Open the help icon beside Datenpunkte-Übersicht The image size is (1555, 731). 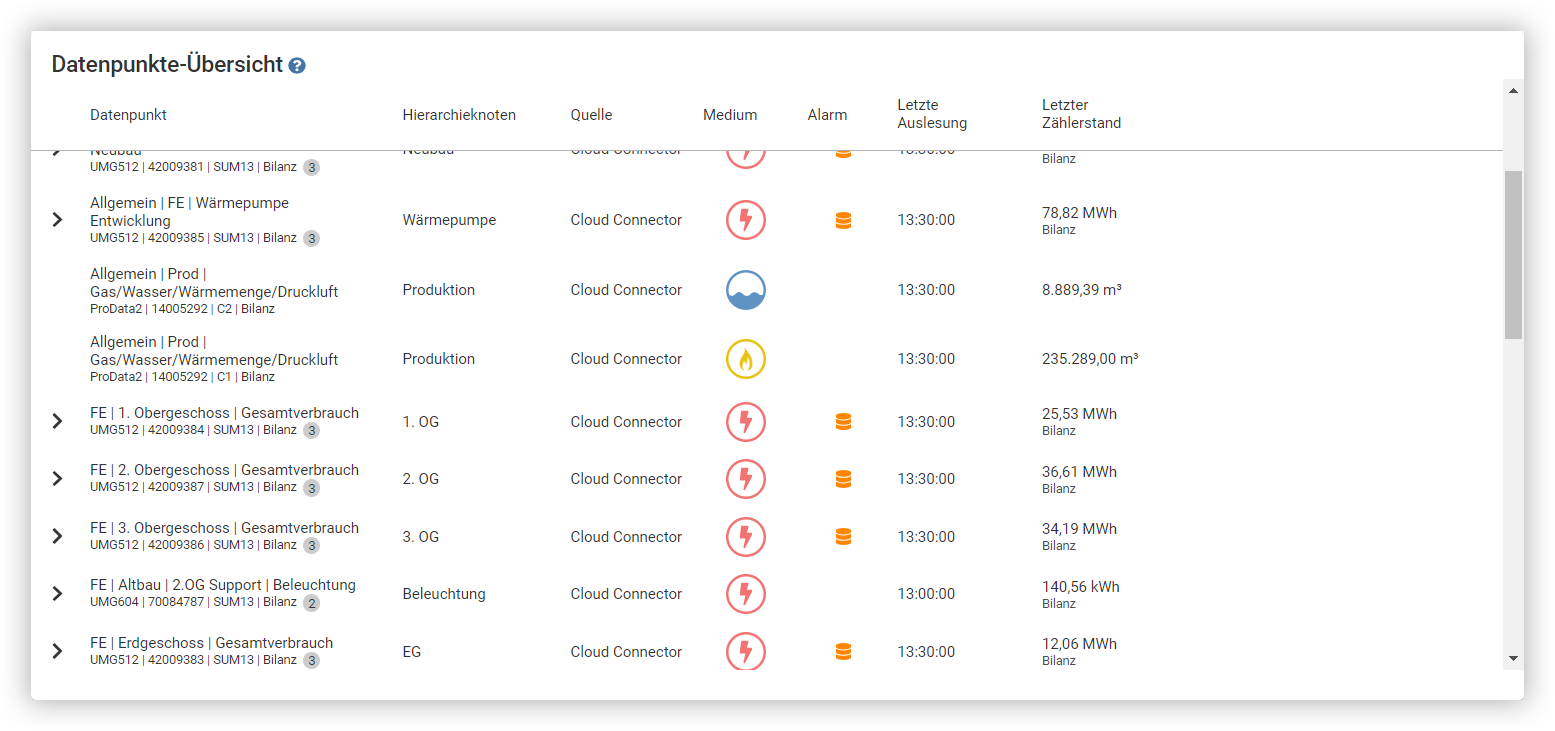297,66
